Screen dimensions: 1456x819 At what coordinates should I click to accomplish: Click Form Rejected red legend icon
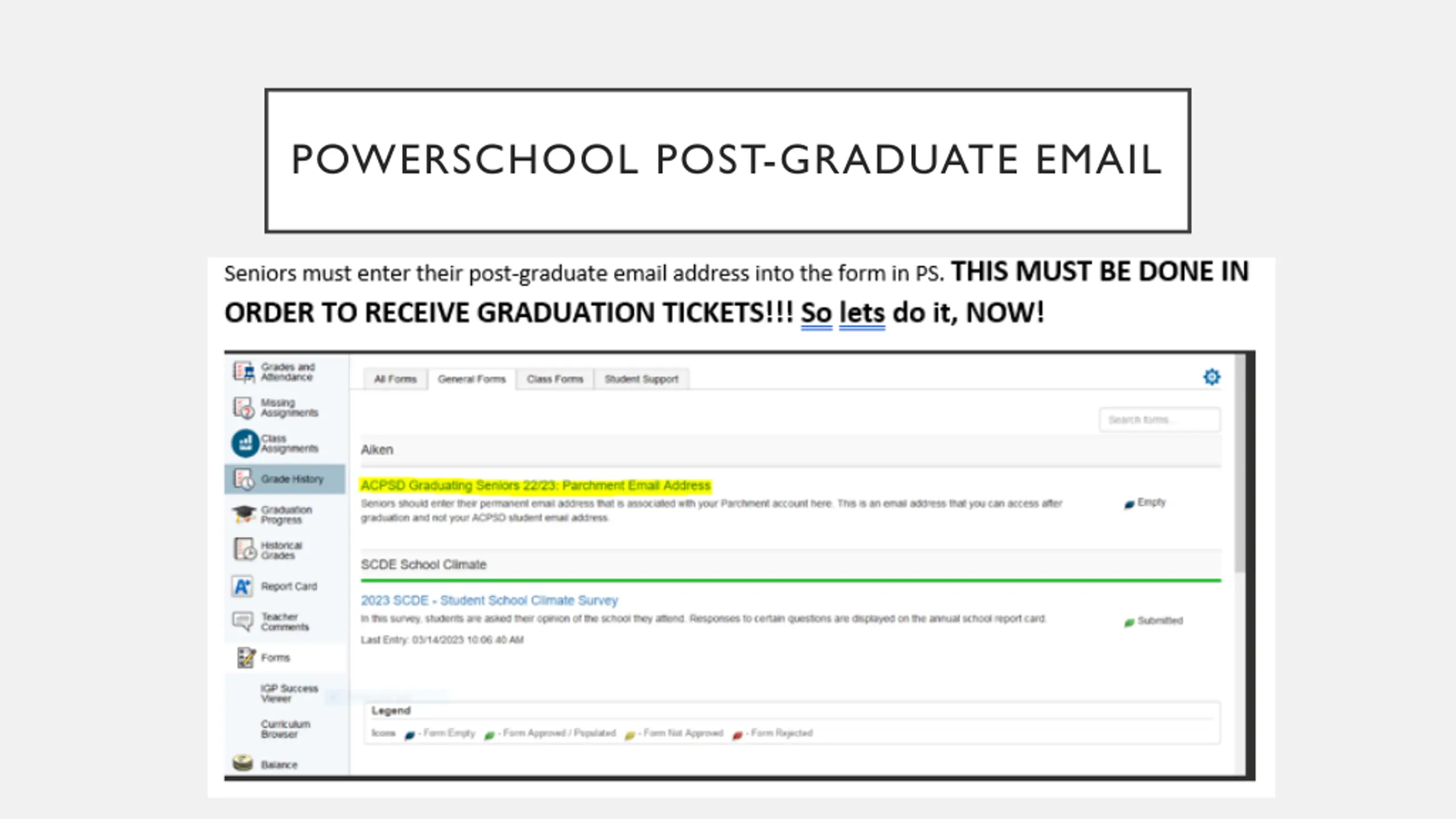point(737,735)
